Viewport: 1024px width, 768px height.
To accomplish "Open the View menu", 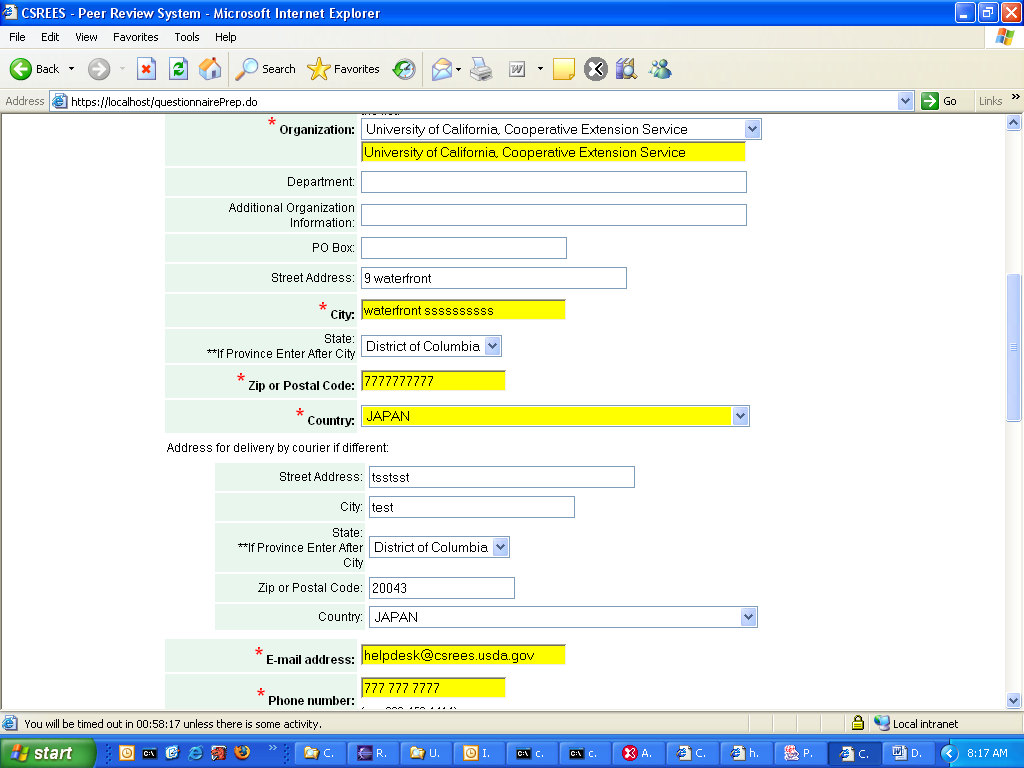I will click(86, 37).
